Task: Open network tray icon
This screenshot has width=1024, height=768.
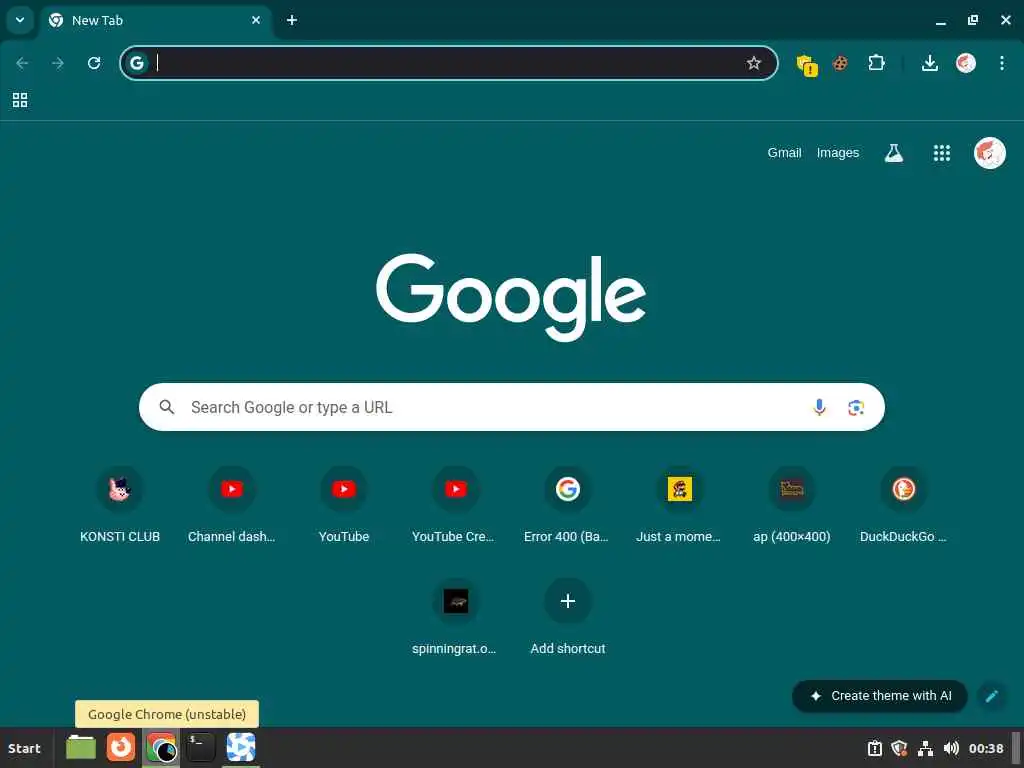Action: pos(925,748)
